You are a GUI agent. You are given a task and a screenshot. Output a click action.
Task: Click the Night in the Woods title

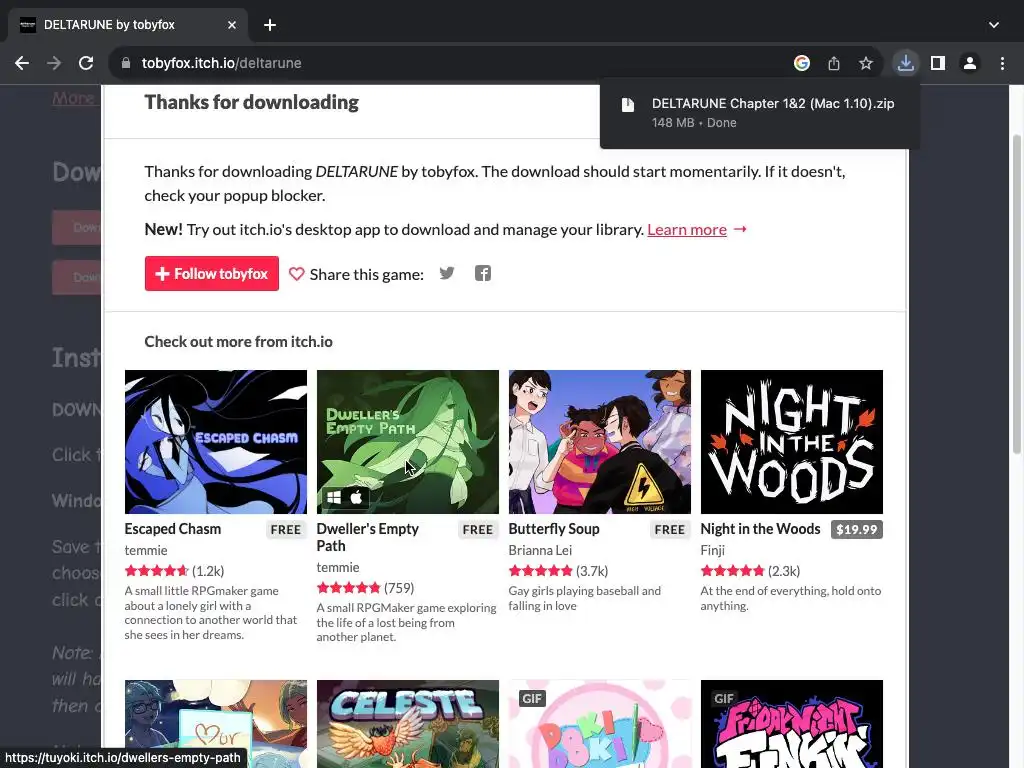pyautogui.click(x=760, y=529)
